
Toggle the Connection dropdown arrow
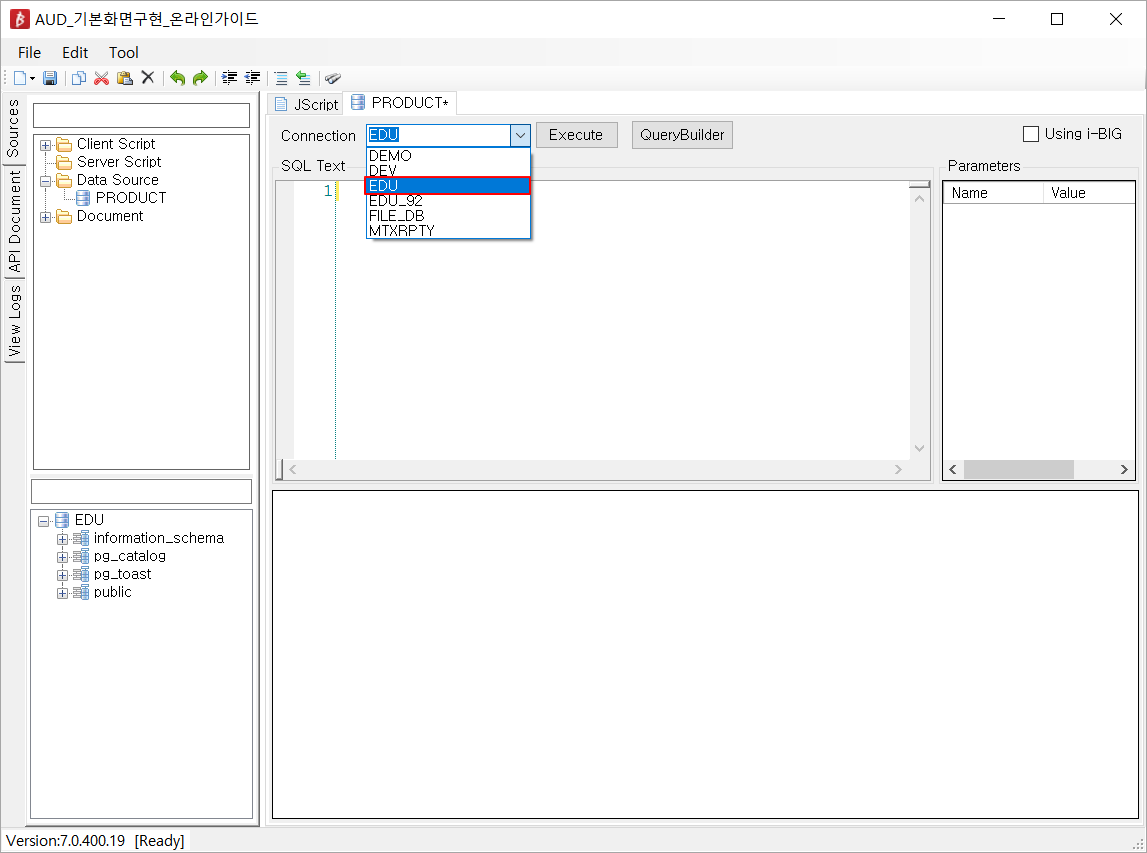click(520, 135)
